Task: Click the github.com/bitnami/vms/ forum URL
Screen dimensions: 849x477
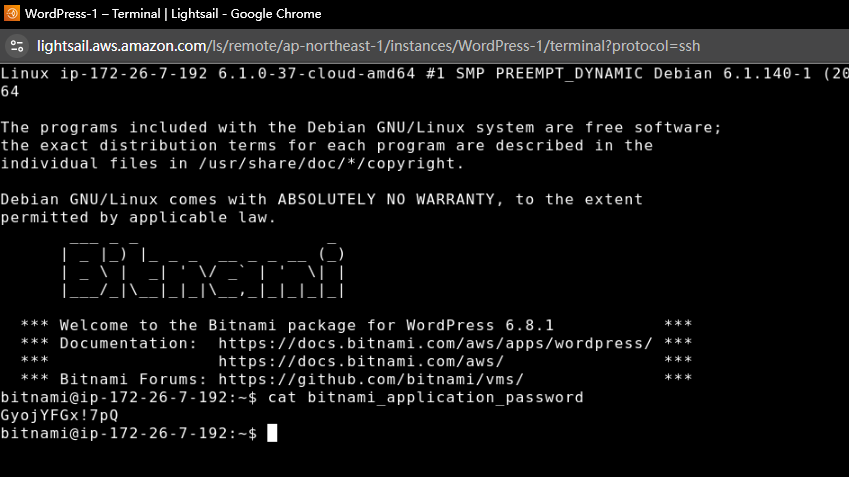Action: click(x=371, y=379)
